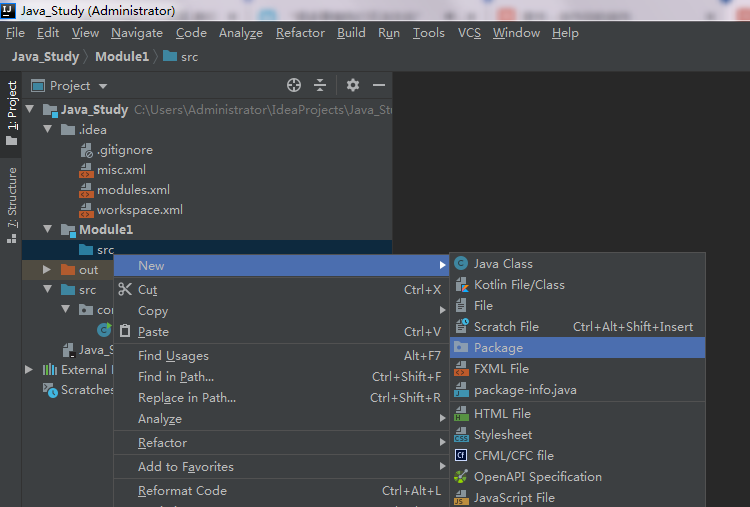Click the .gitignore file icon
The height and width of the screenshot is (507, 750).
click(x=86, y=150)
